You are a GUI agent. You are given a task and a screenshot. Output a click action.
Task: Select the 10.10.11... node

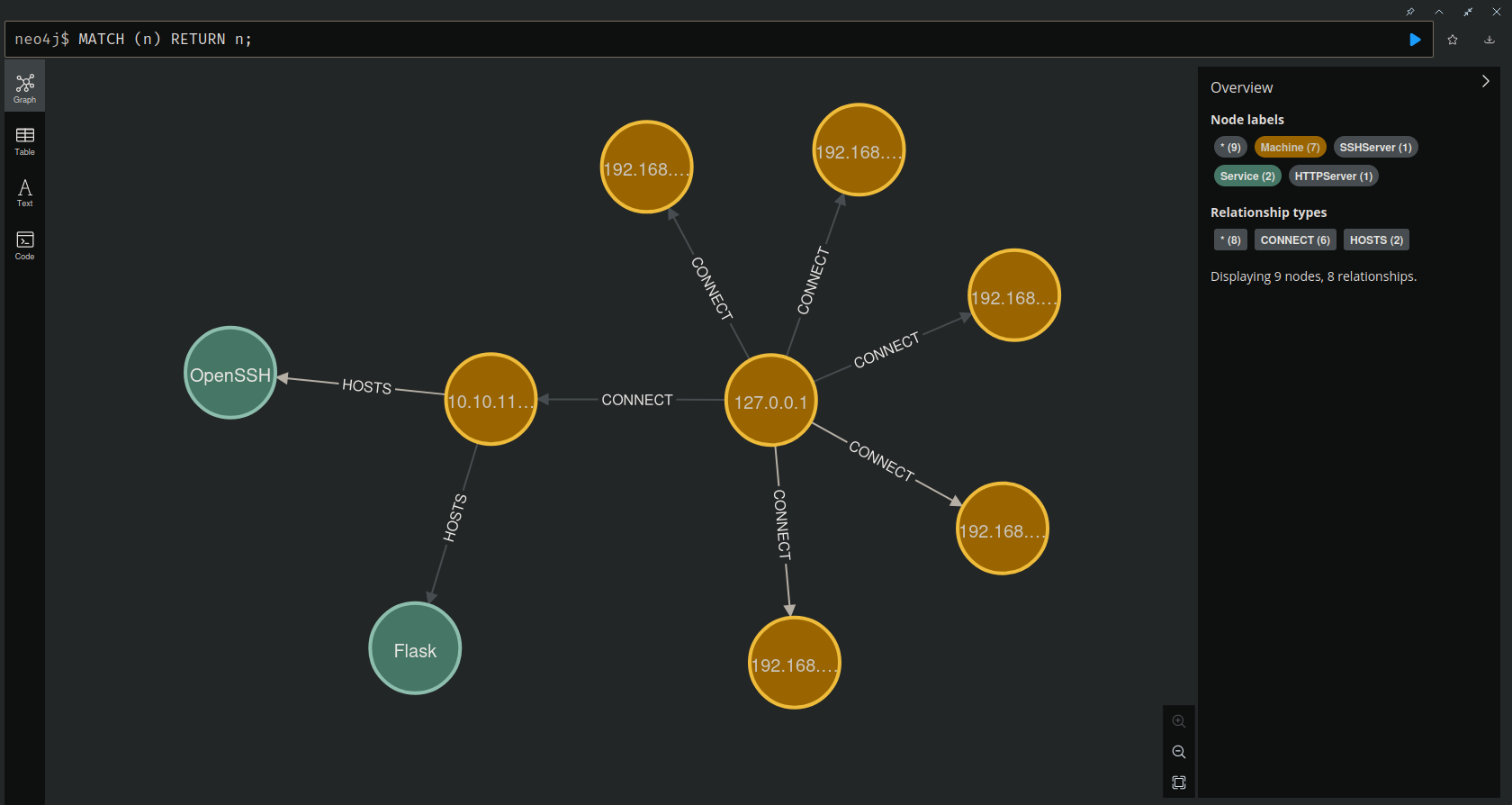491,400
